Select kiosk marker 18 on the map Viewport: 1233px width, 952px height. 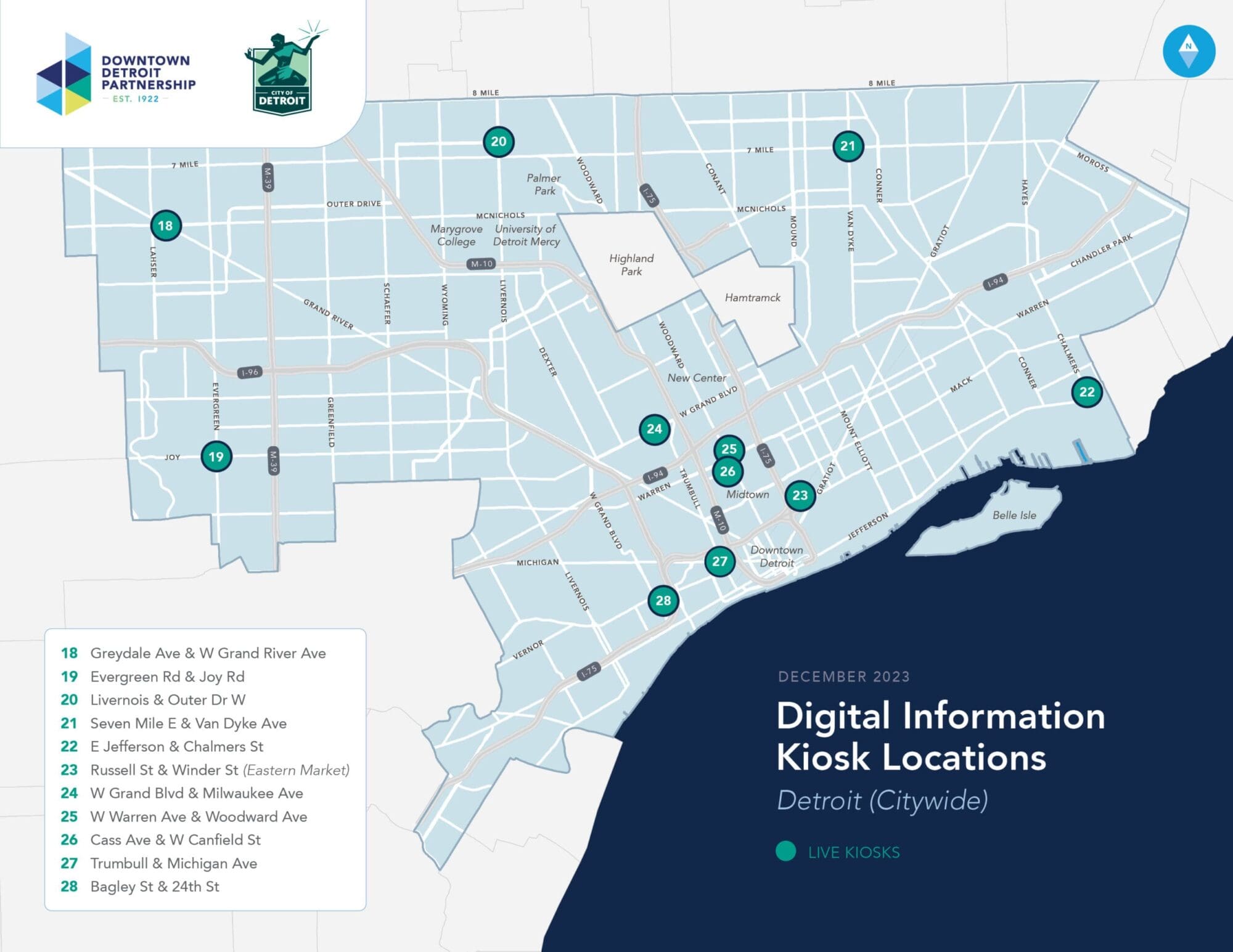[x=166, y=226]
